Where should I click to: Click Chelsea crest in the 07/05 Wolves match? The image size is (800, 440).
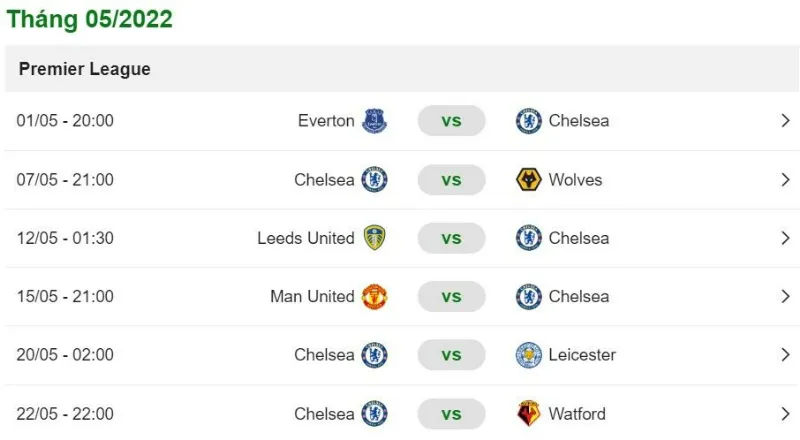point(374,180)
